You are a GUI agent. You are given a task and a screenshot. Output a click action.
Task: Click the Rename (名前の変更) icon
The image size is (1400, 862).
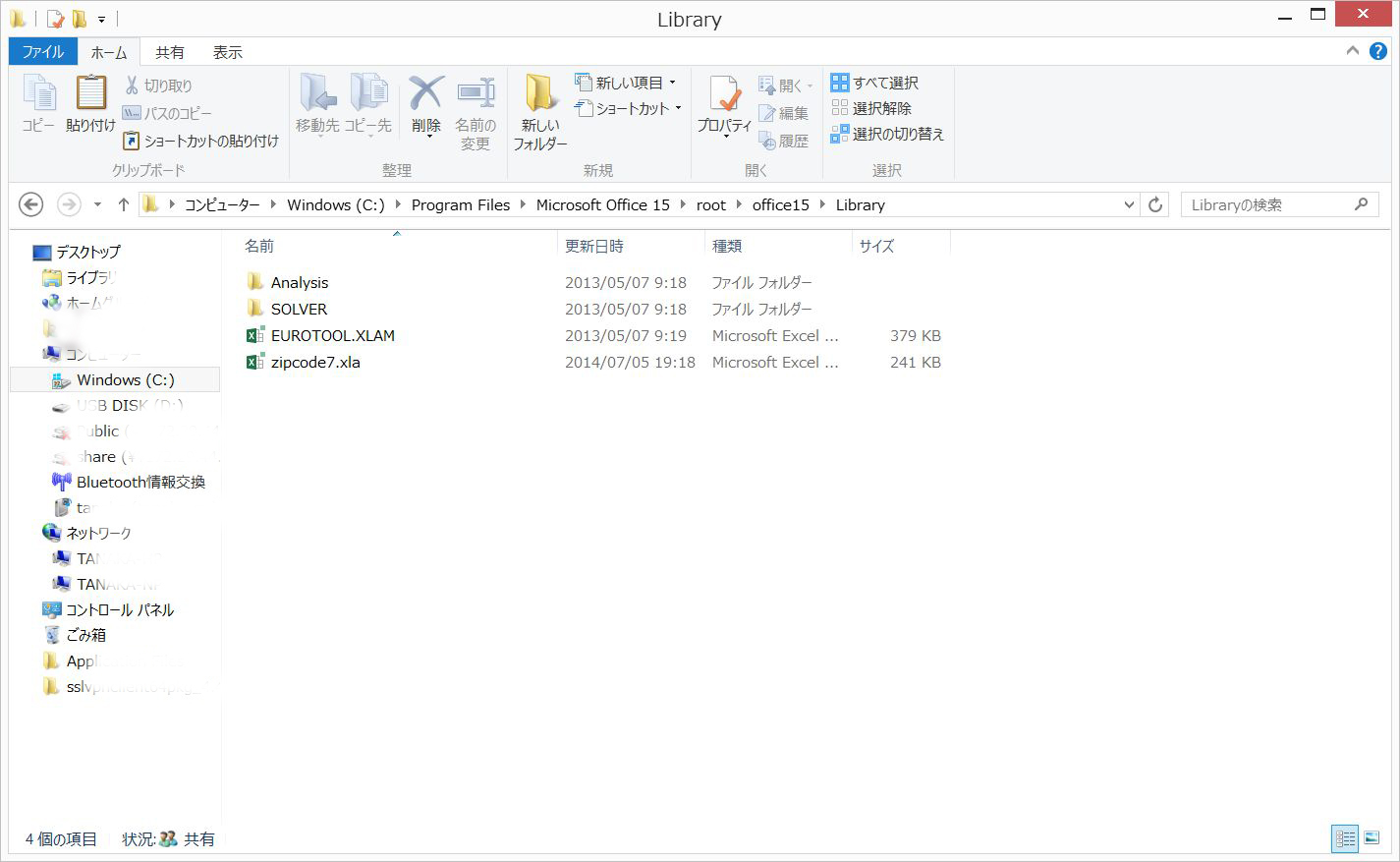pos(476,112)
